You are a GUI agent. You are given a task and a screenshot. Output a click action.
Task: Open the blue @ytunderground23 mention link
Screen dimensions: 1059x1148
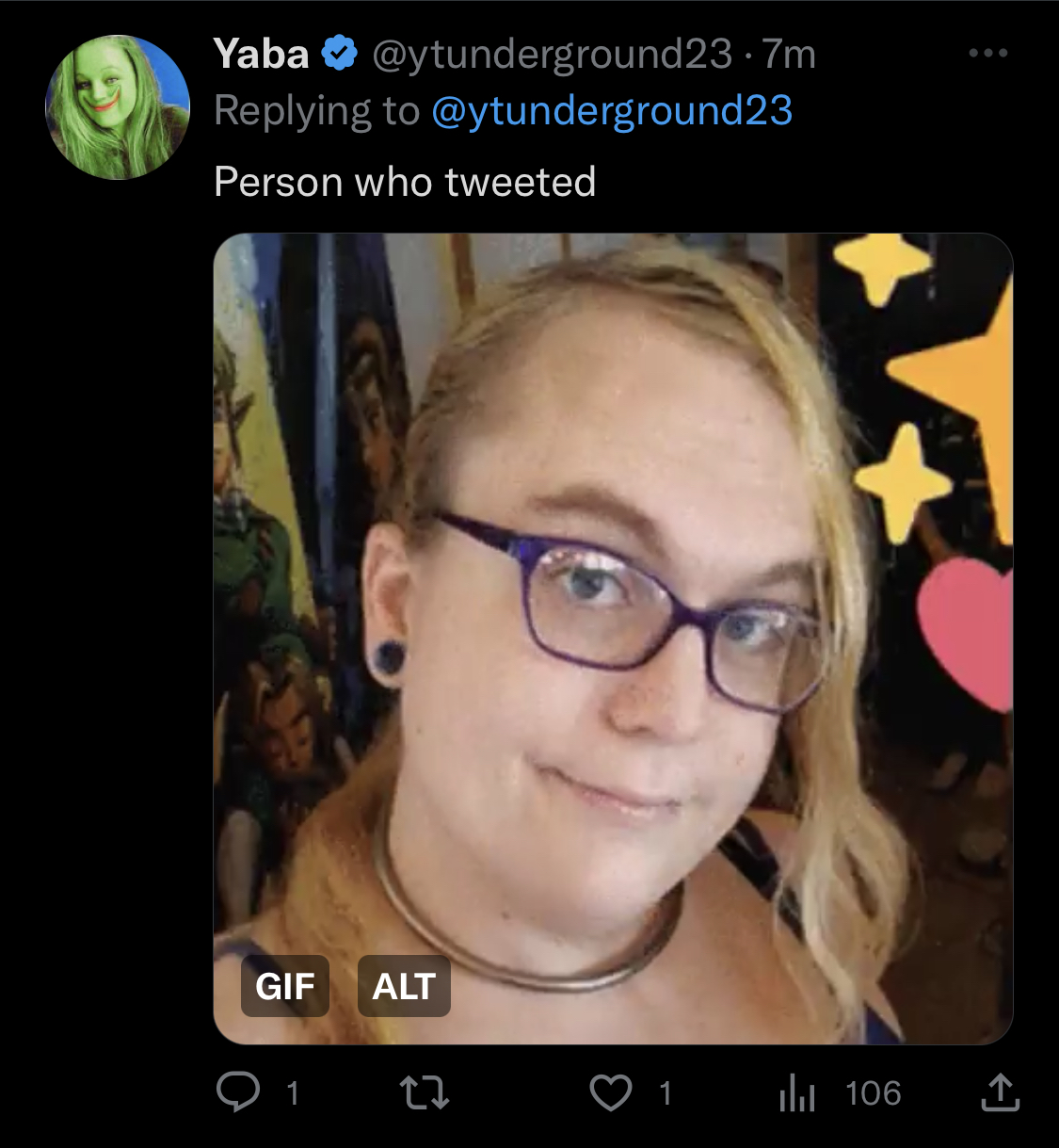click(x=612, y=111)
